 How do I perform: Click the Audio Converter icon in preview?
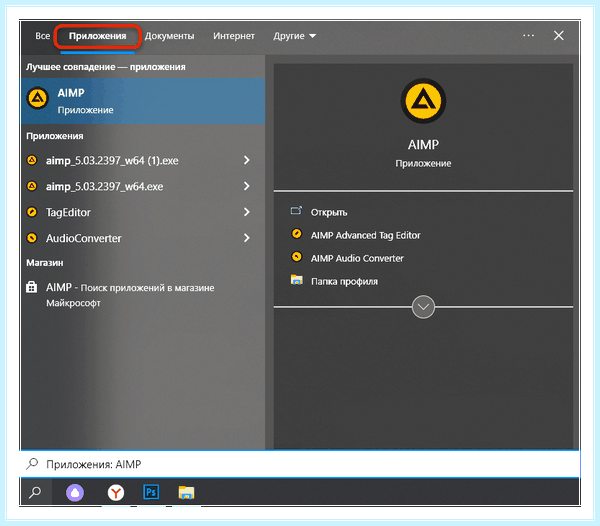pyautogui.click(x=297, y=257)
